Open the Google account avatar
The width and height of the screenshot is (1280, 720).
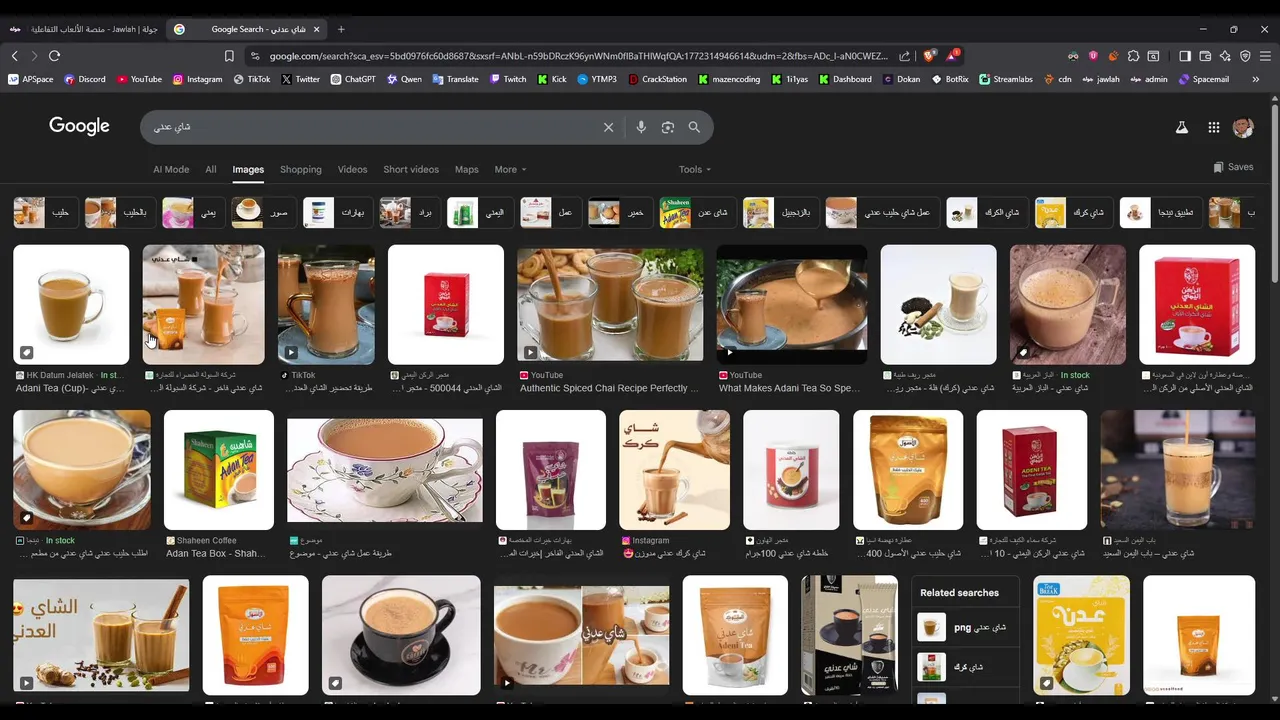click(1243, 127)
